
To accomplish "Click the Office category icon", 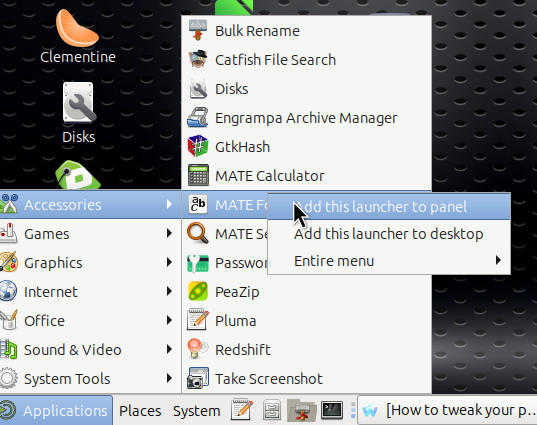I will point(9,320).
